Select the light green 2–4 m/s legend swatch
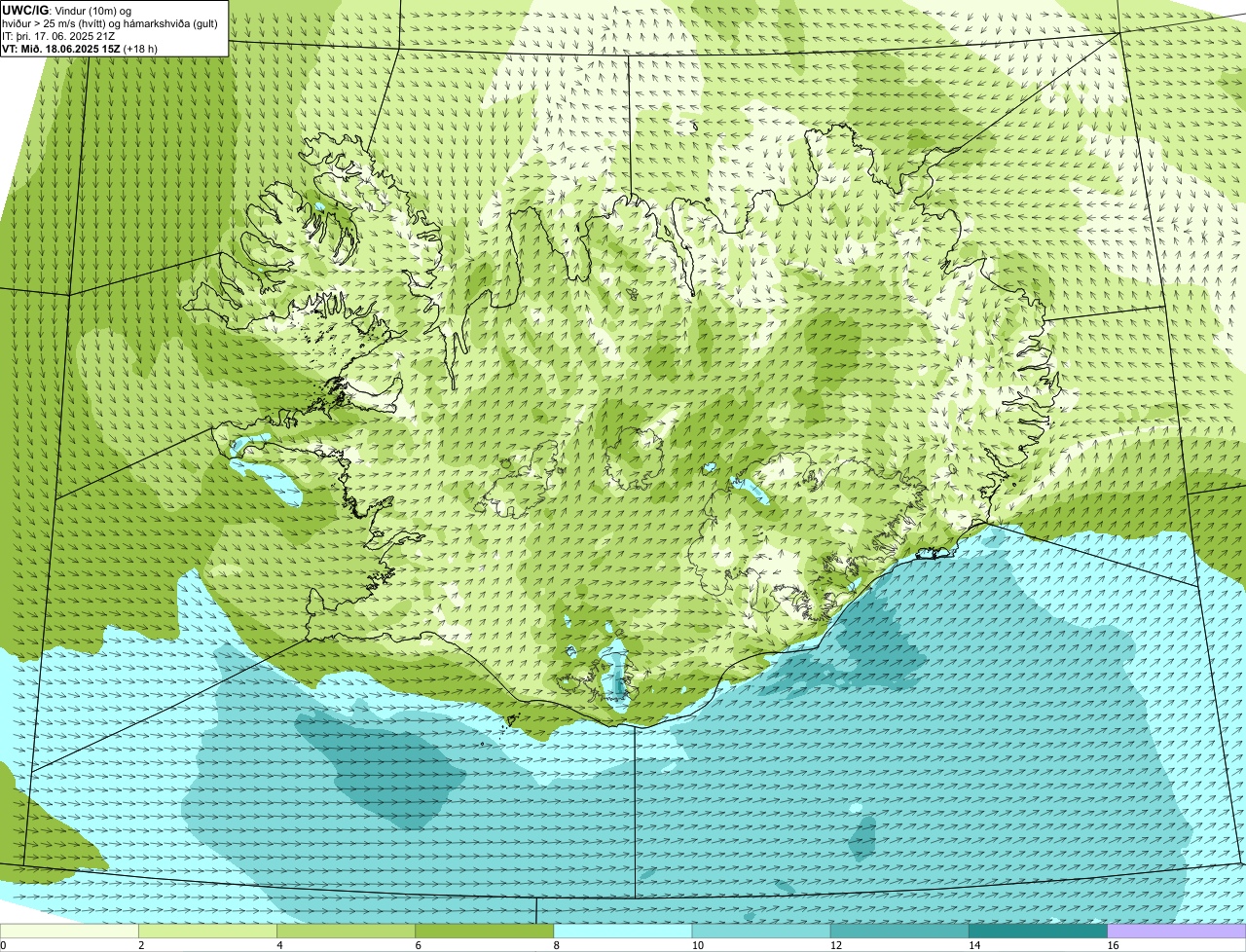Image resolution: width=1246 pixels, height=952 pixels. pyautogui.click(x=208, y=932)
